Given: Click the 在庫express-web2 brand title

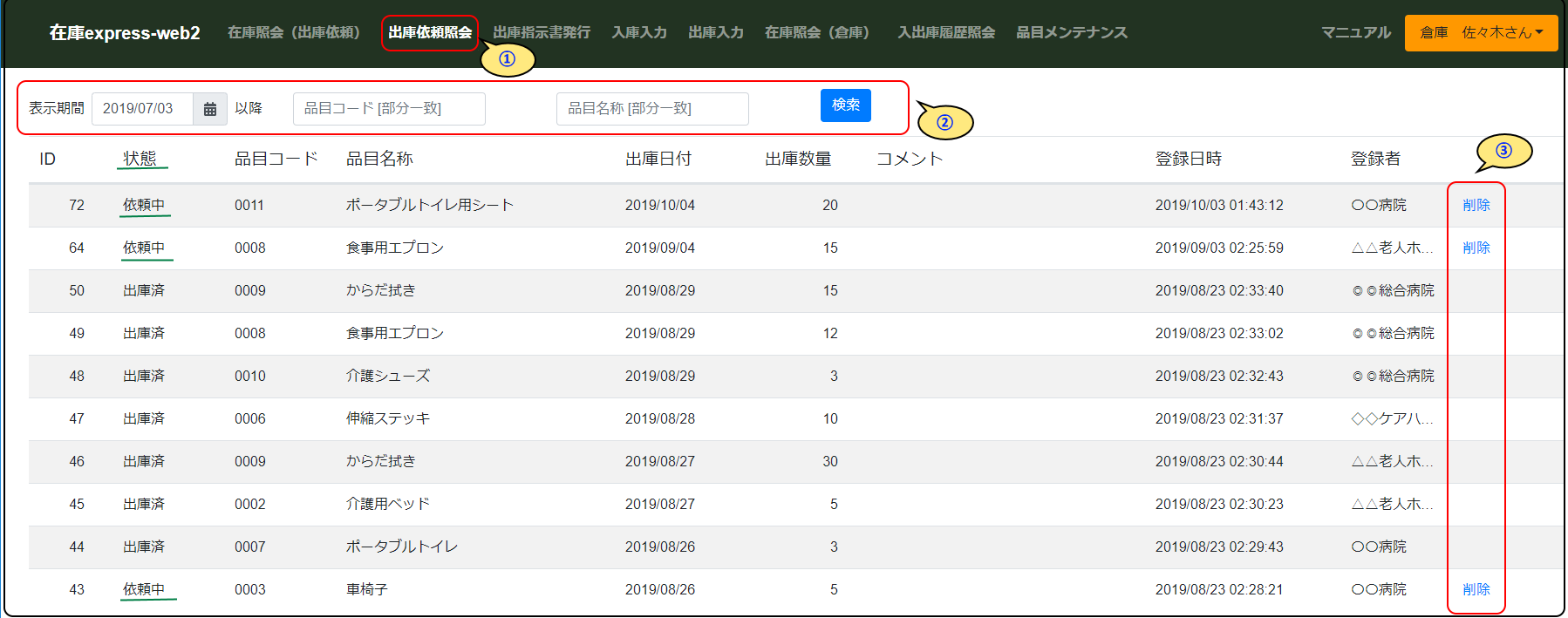Looking at the screenshot, I should point(125,33).
